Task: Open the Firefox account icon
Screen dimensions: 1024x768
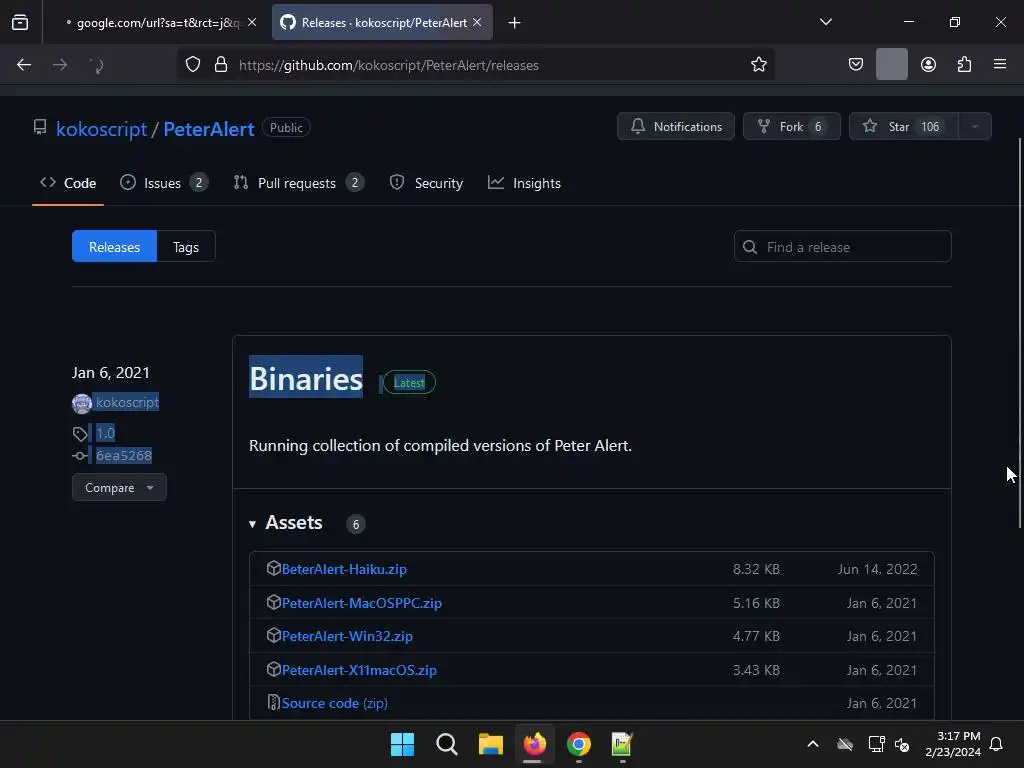Action: [x=928, y=64]
